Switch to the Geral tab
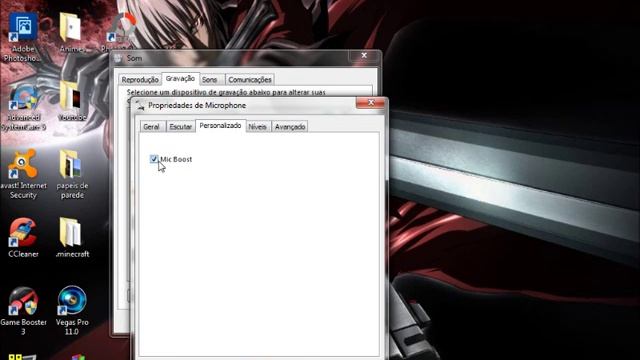 tap(151, 127)
